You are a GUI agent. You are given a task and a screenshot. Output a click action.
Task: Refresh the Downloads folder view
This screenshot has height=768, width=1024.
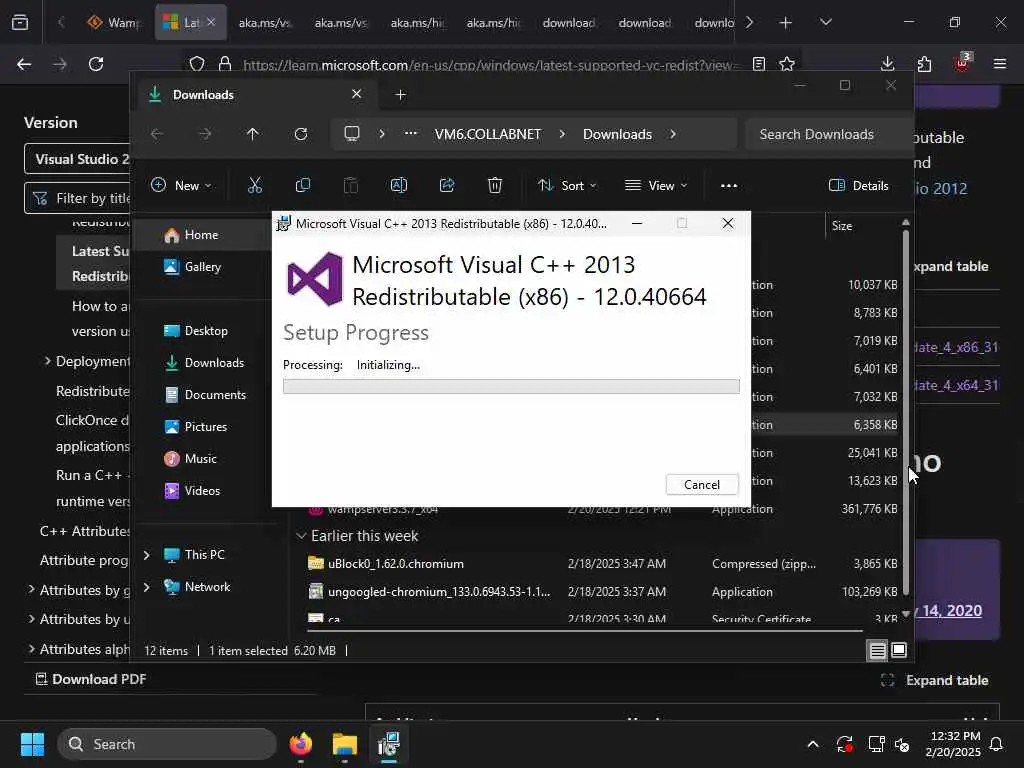click(x=300, y=134)
